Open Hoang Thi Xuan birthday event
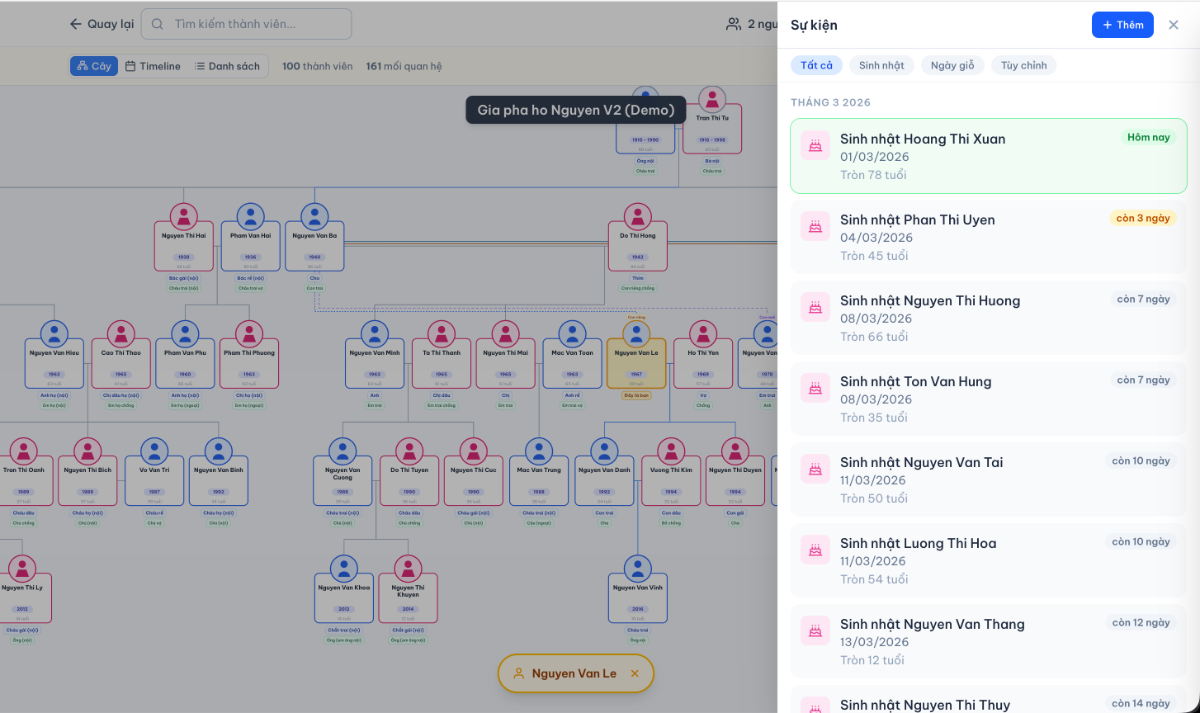The image size is (1200, 713). [x=989, y=156]
